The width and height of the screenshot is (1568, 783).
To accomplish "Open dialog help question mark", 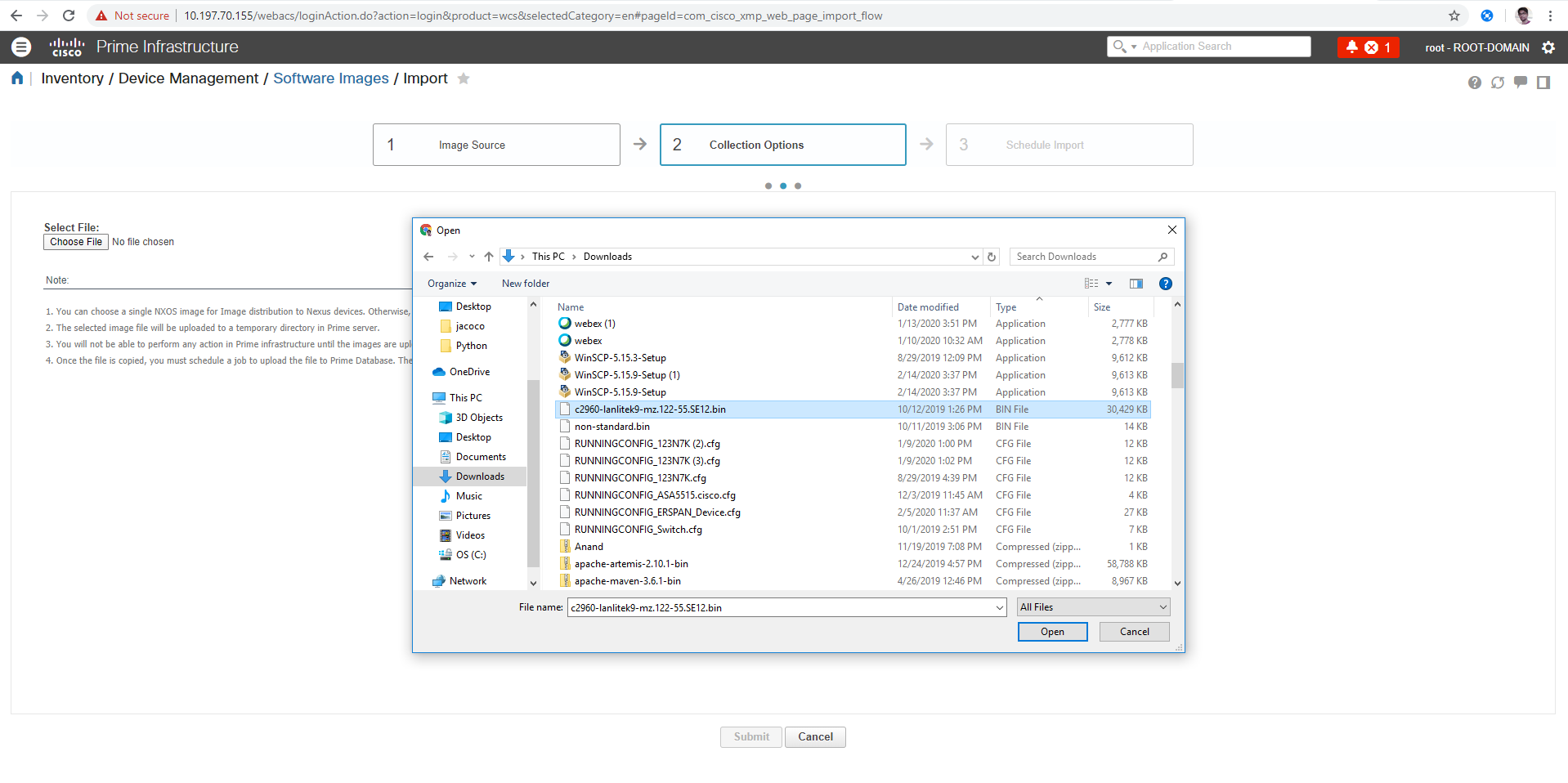I will coord(1166,284).
